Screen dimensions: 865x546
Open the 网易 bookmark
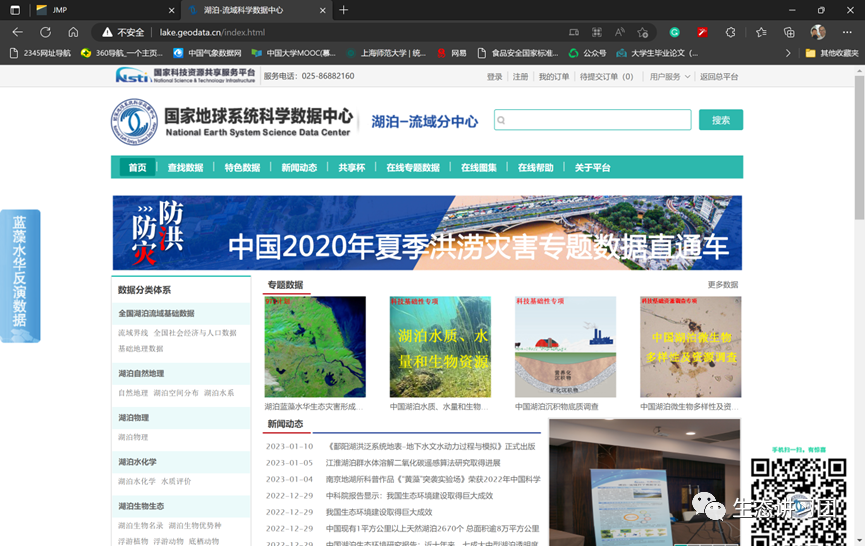[452, 53]
